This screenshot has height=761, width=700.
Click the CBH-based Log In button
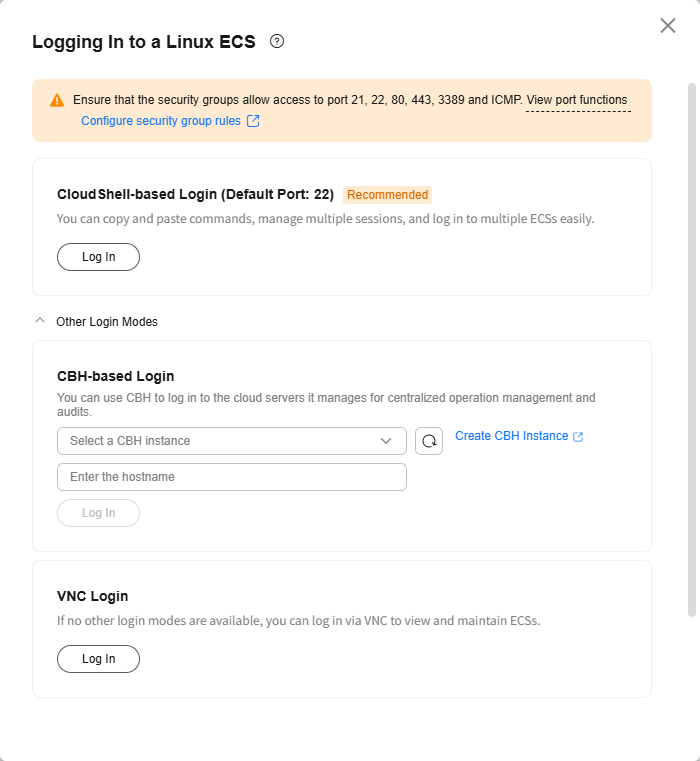click(x=99, y=513)
